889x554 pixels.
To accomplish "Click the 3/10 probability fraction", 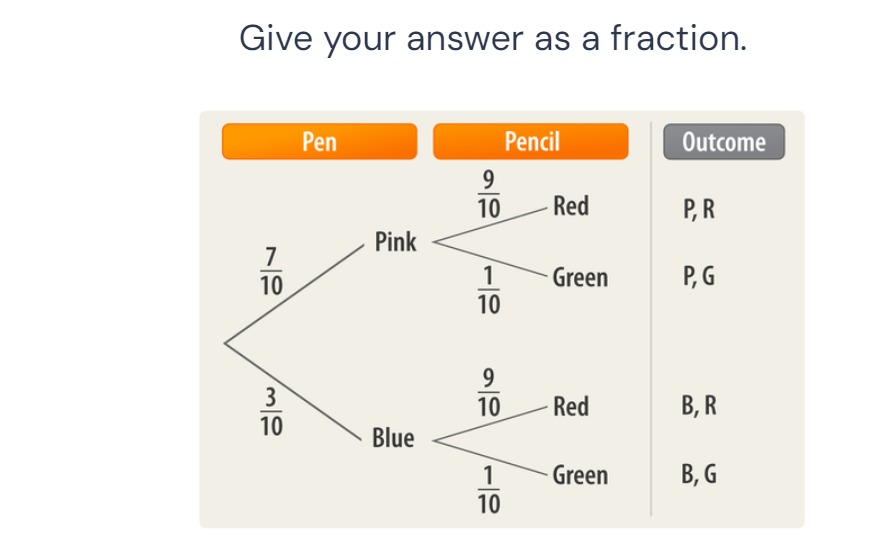I will pos(271,412).
